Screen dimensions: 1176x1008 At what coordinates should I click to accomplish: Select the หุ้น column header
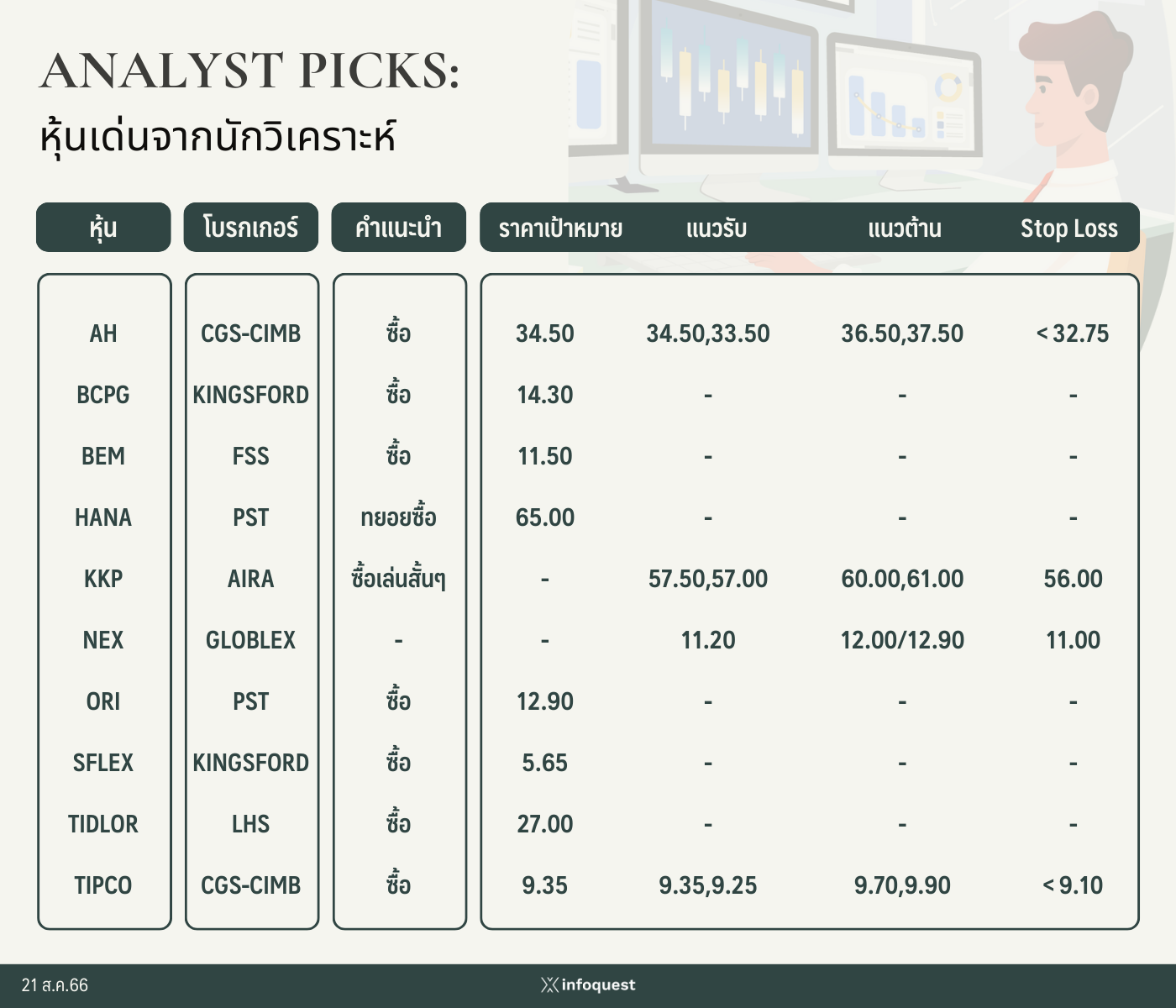click(x=103, y=227)
